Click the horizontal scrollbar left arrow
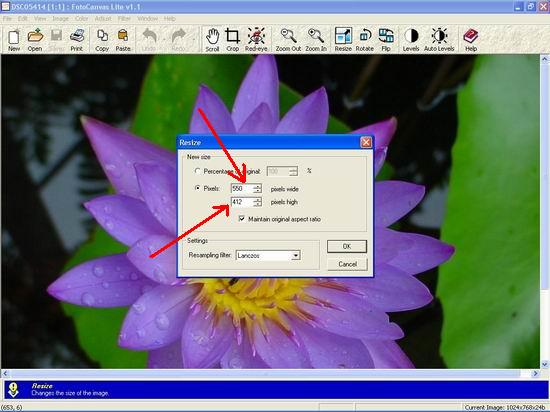 tap(5, 373)
